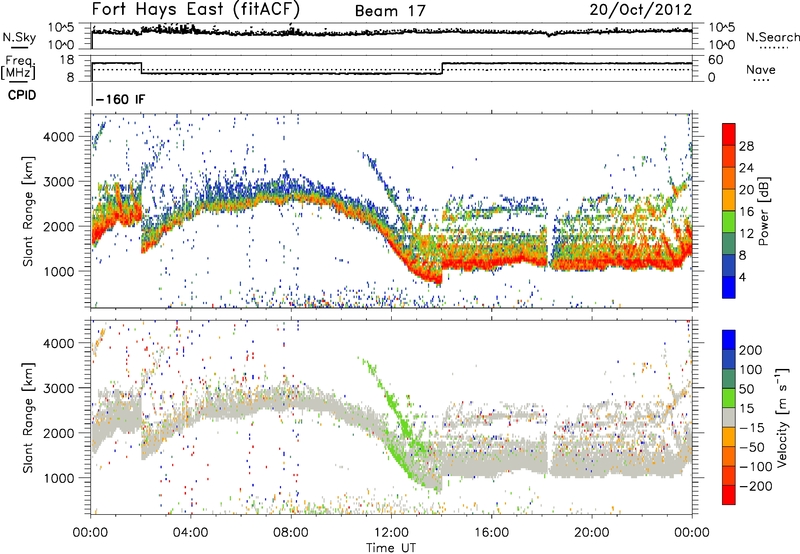Click the left '10^5' noise axis value
This screenshot has height=554, width=800.
coord(61,27)
